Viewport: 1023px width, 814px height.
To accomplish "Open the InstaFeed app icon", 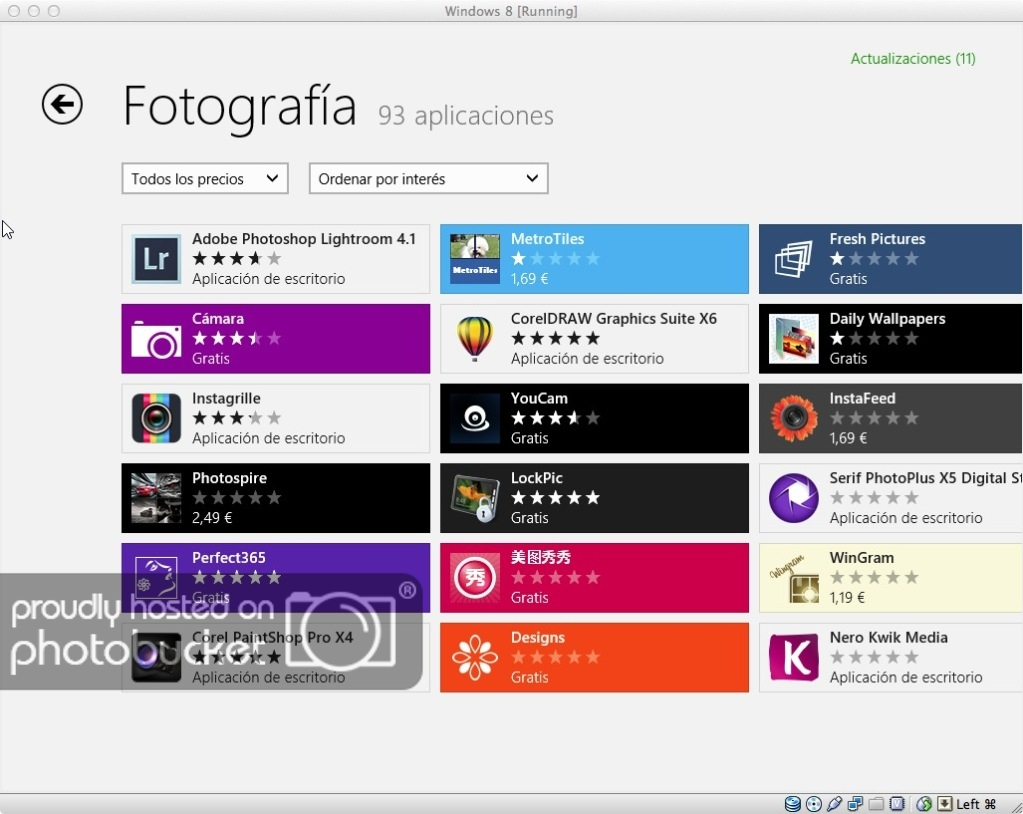I will click(793, 418).
